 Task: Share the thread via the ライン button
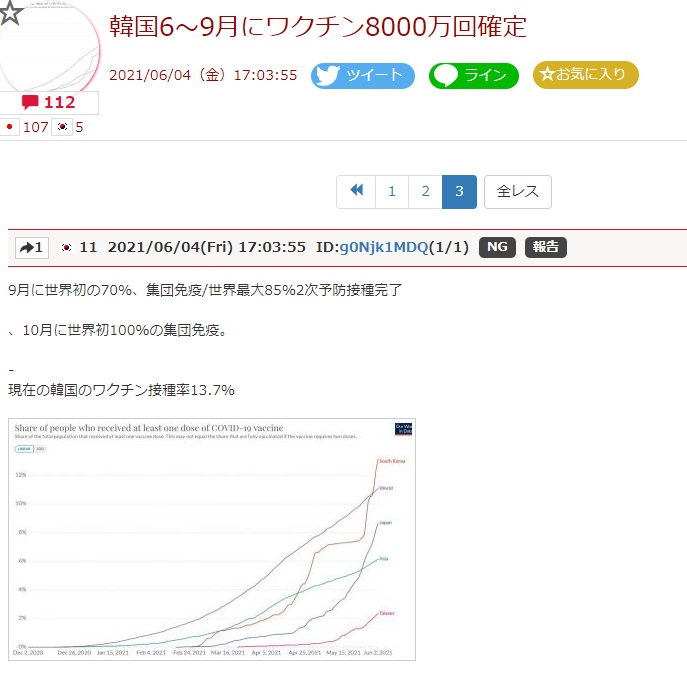[474, 76]
